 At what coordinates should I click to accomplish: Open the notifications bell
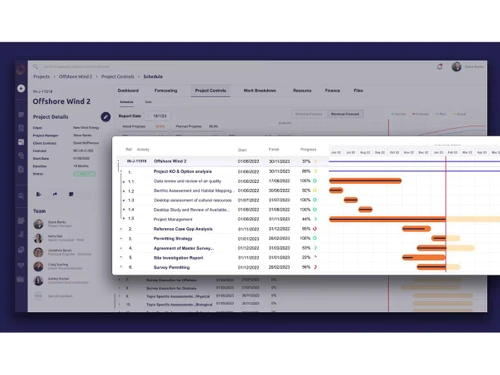(440, 66)
